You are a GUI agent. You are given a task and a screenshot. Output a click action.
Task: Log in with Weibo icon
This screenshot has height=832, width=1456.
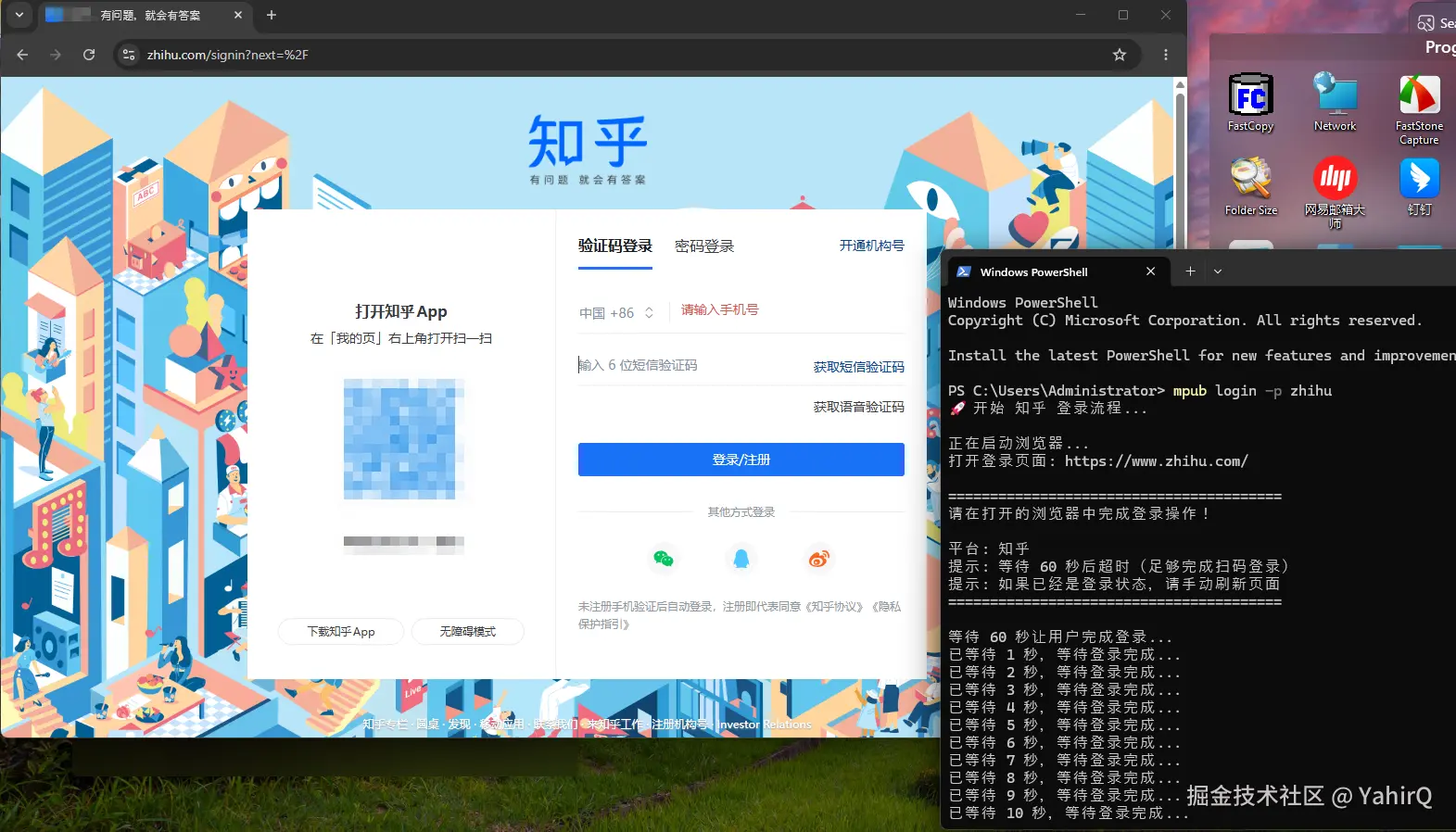[819, 559]
